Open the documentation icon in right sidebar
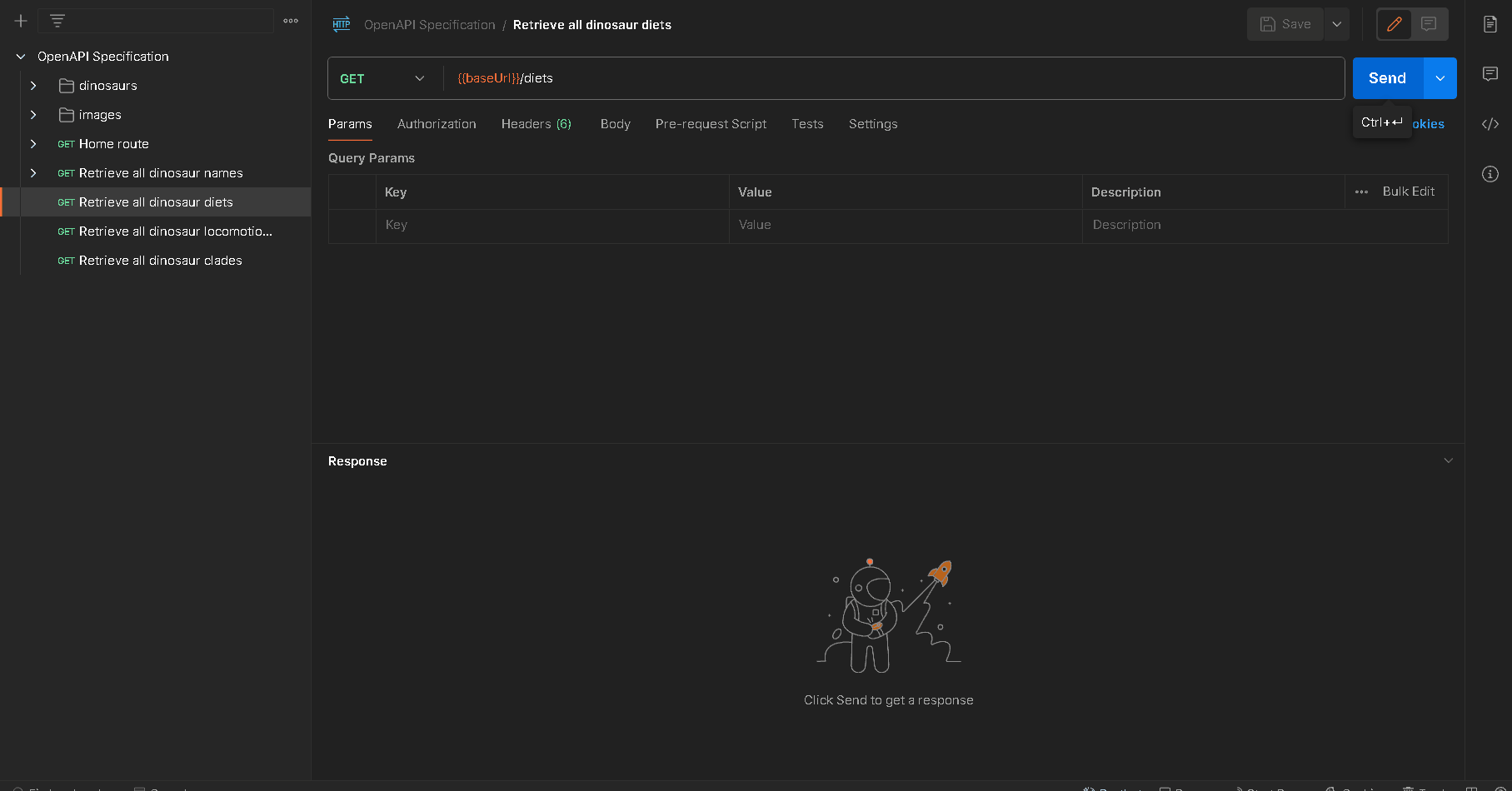This screenshot has width=1512, height=791. pyautogui.click(x=1490, y=24)
